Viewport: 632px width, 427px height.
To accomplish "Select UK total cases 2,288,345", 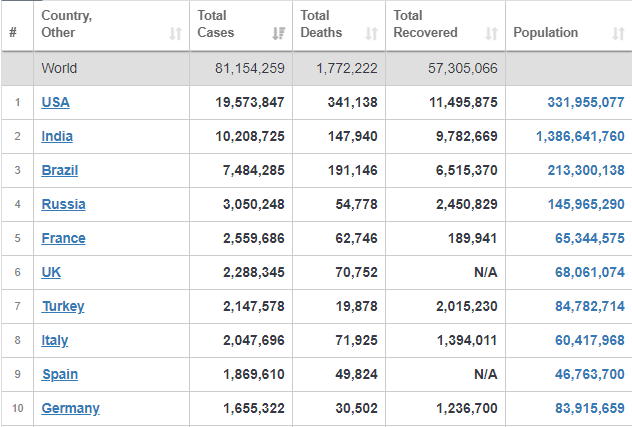I will [254, 272].
